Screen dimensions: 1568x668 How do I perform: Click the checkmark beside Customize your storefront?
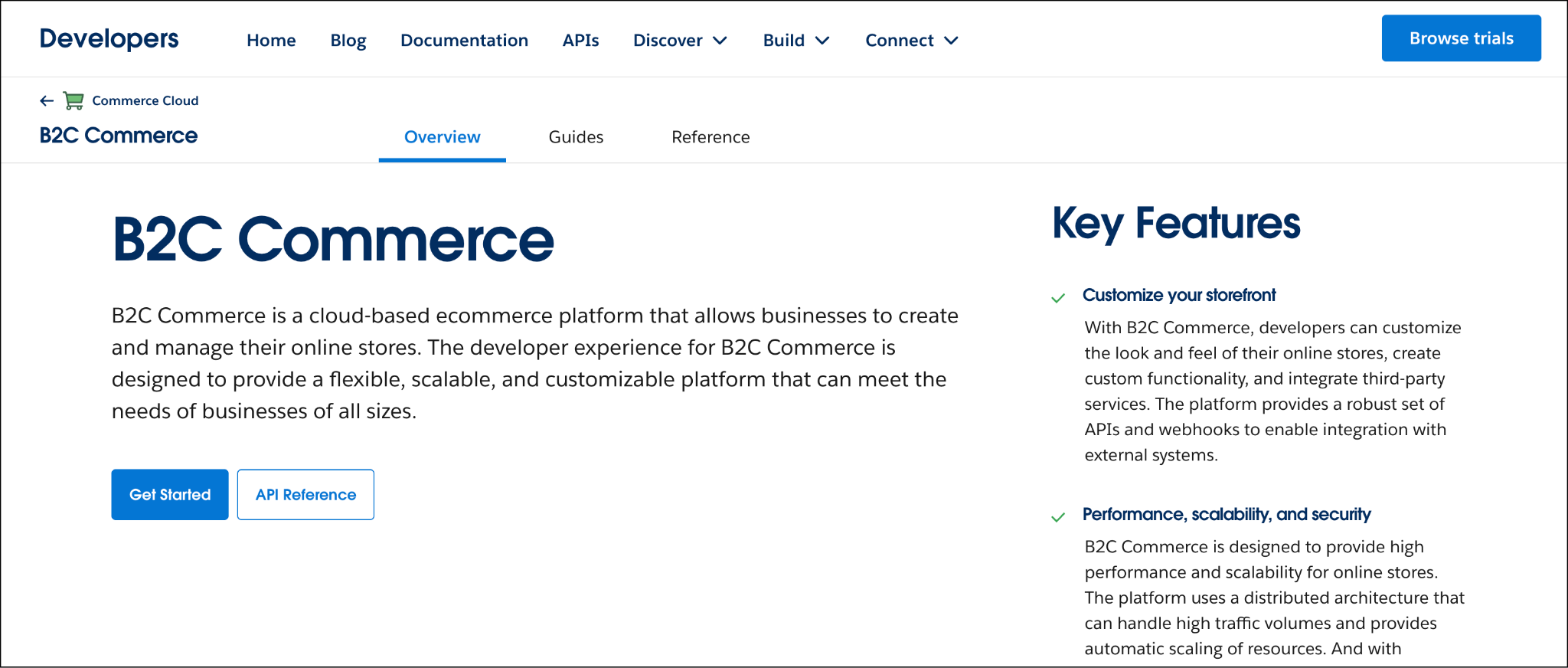click(1058, 298)
